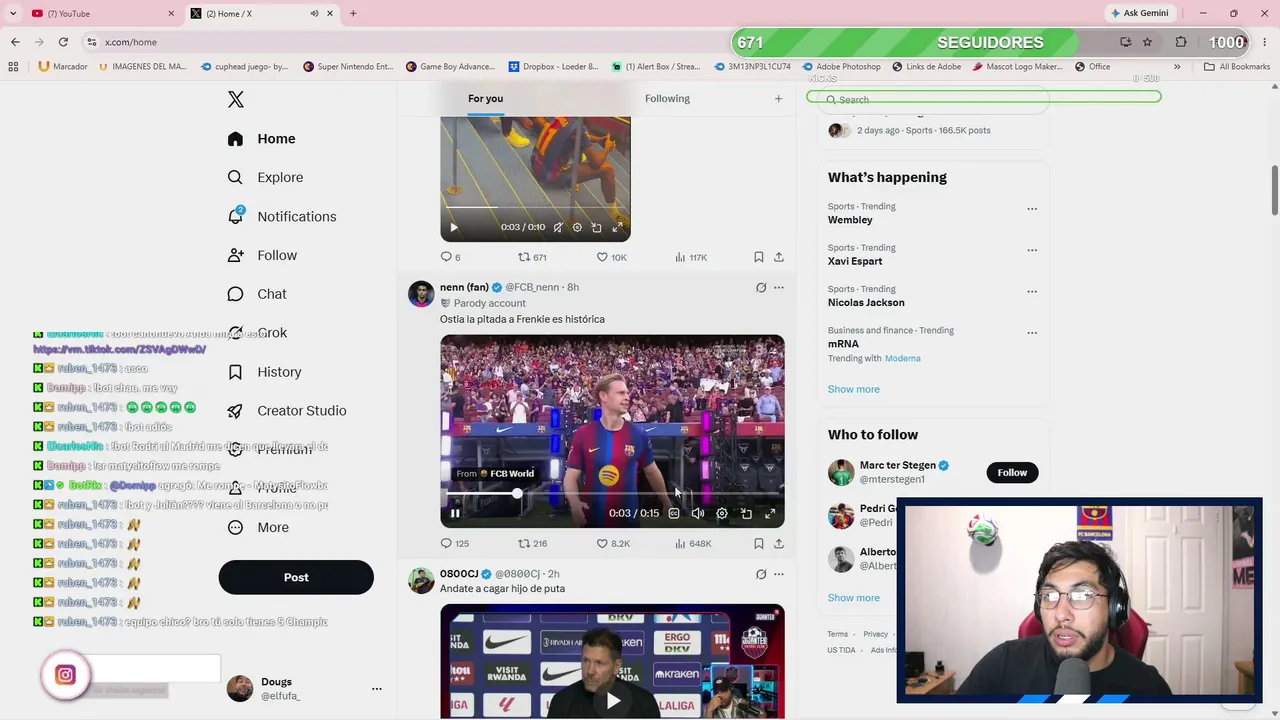Open the Ask Gemini button
This screenshot has width=1280, height=720.
(1140, 13)
